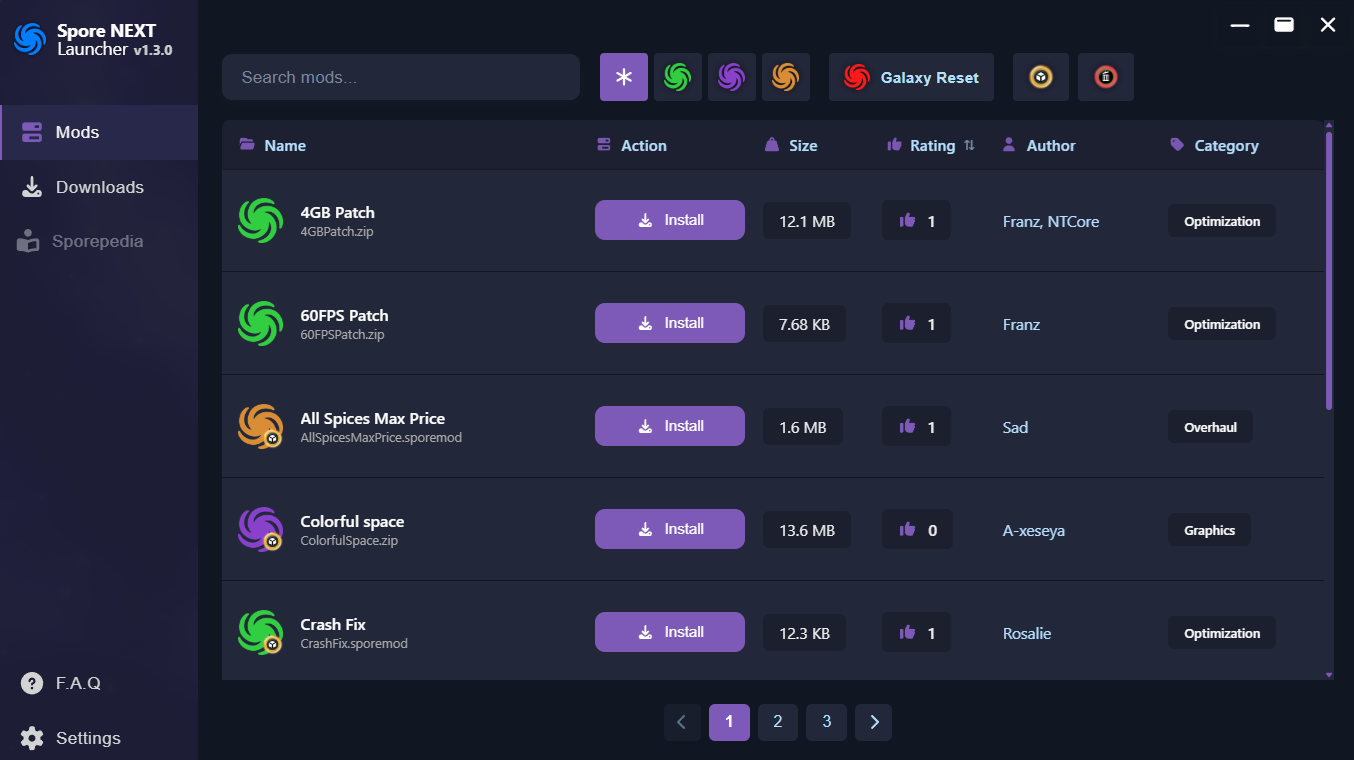
Task: Click the yellow cube package filter icon
Action: 1041,77
